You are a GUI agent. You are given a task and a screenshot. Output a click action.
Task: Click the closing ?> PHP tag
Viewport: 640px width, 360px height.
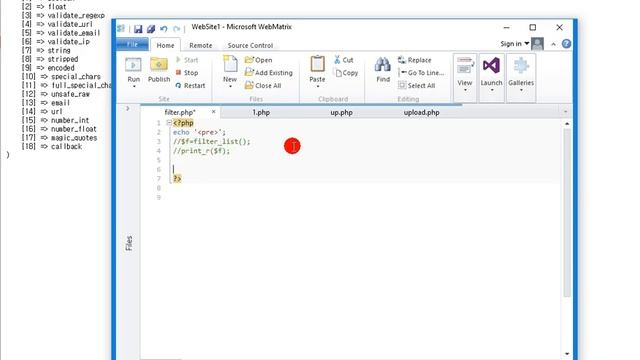click(177, 178)
